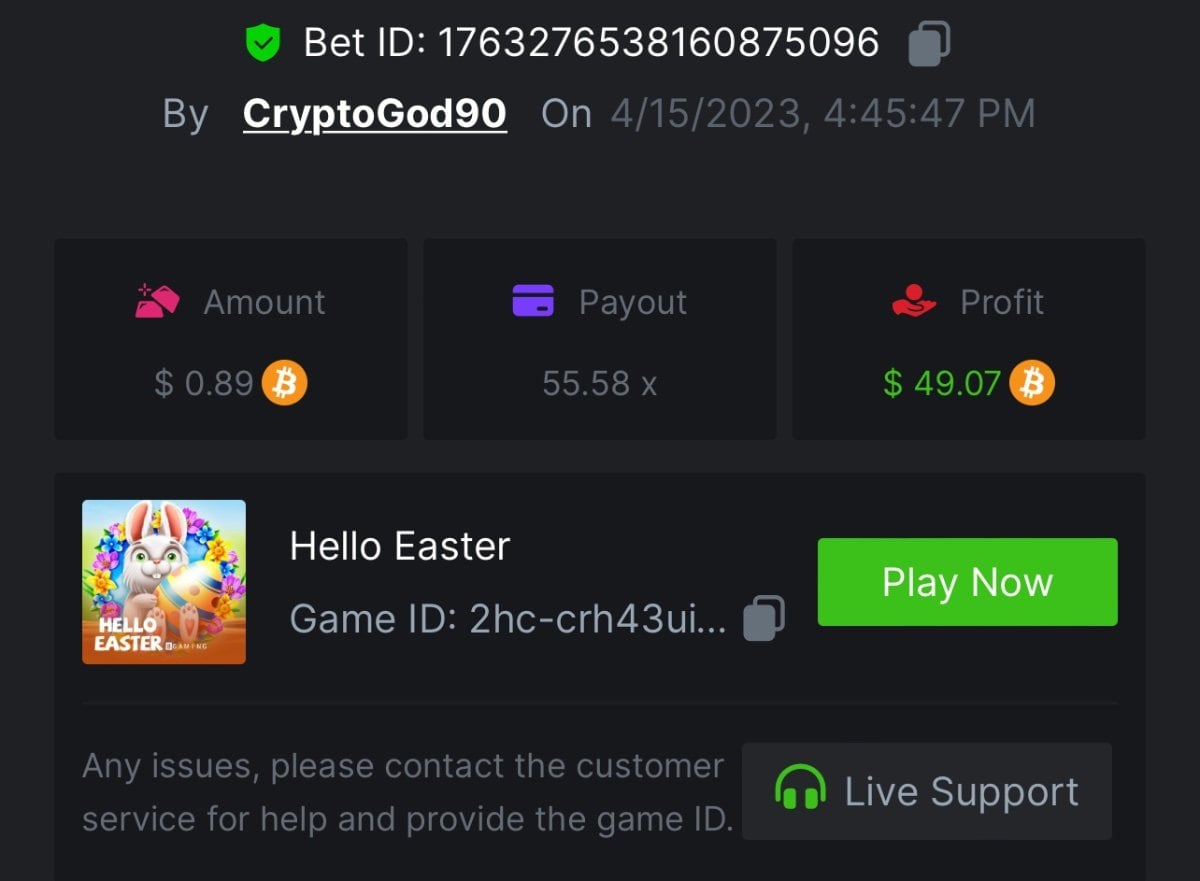
Task: Click the Bitcoin icon beside profit $49.07
Action: pos(1032,383)
